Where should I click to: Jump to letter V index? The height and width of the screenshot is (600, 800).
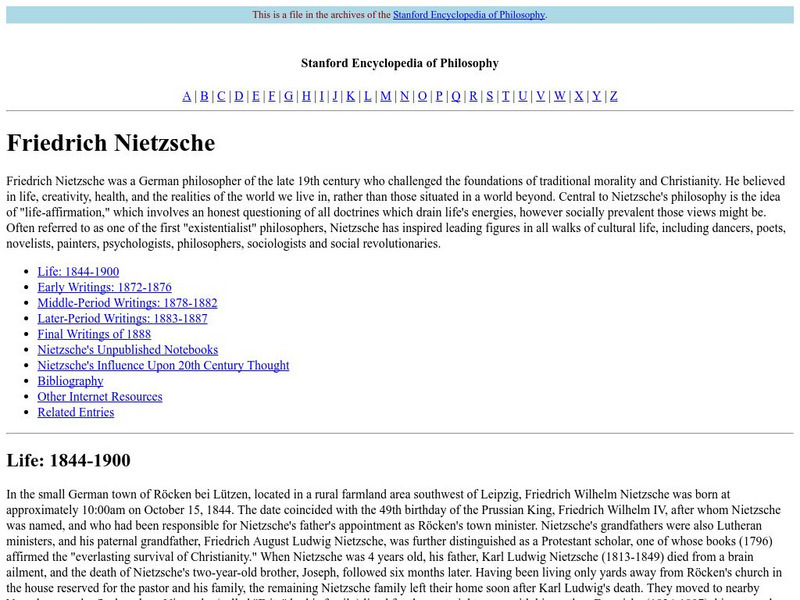tap(540, 96)
